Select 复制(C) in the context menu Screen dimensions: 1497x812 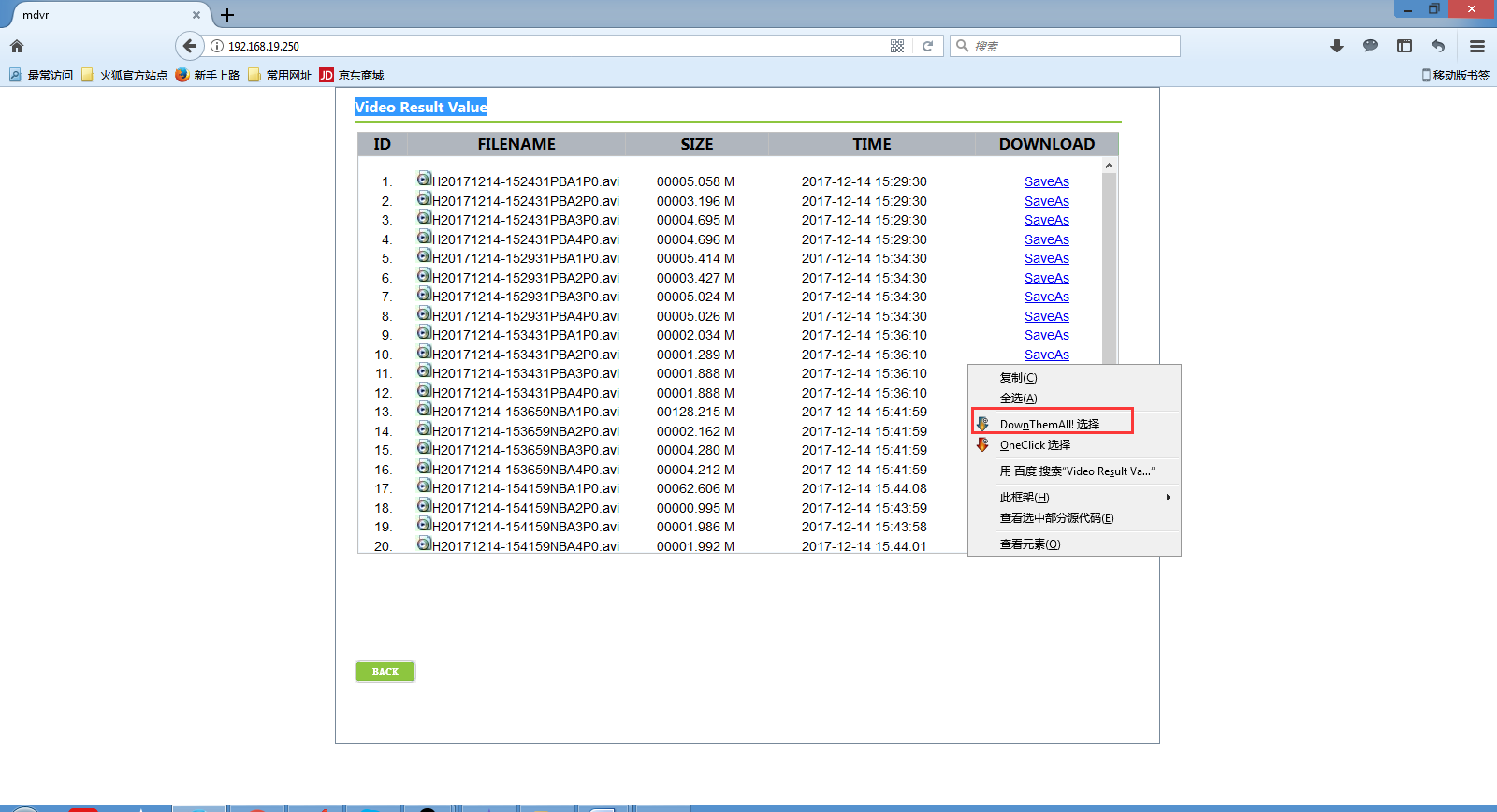1074,378
